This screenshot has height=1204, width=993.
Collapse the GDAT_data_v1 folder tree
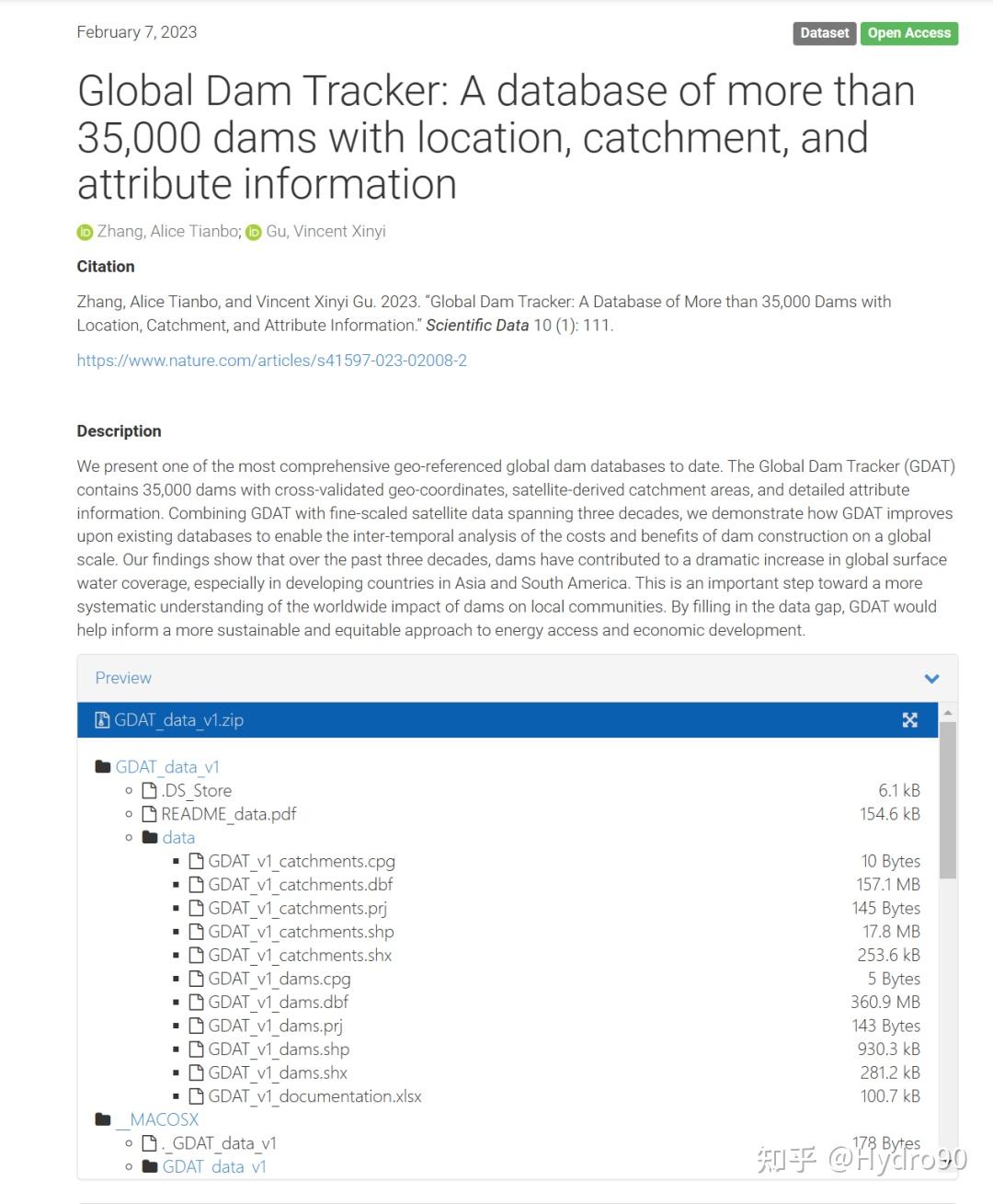click(x=101, y=765)
